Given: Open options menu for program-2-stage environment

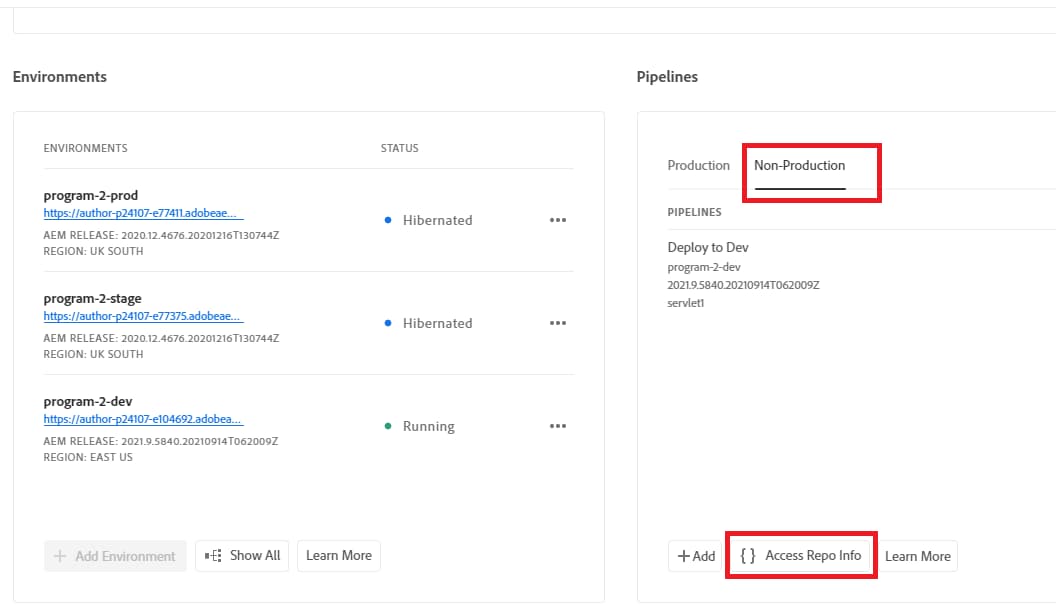Looking at the screenshot, I should coord(558,322).
